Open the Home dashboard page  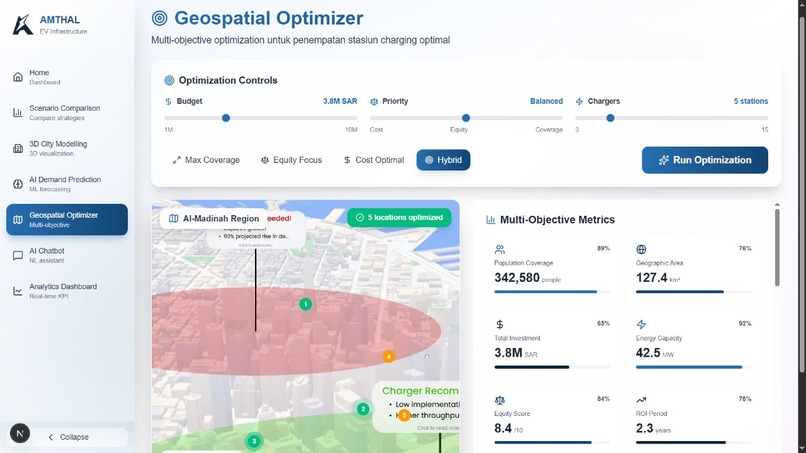(x=67, y=77)
